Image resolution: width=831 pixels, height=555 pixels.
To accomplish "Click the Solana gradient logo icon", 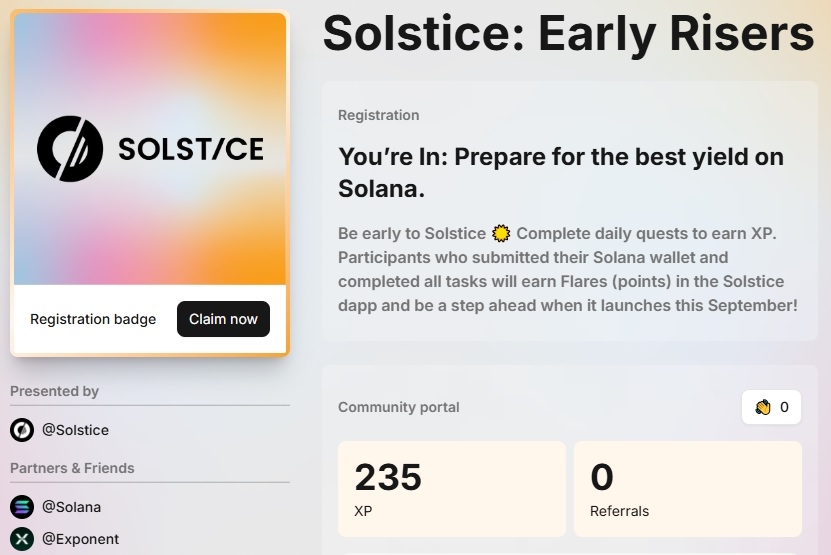I will [x=22, y=507].
